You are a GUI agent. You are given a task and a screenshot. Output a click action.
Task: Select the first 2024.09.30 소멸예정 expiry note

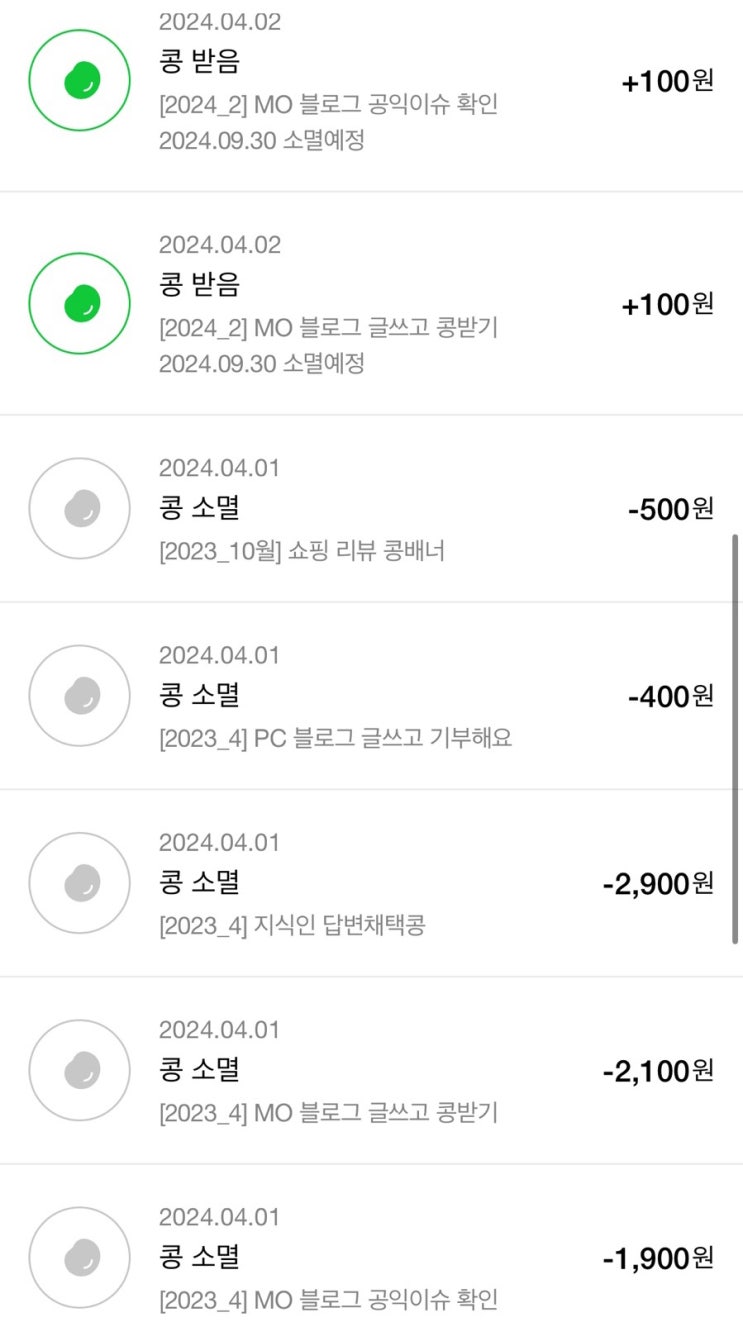click(x=261, y=140)
